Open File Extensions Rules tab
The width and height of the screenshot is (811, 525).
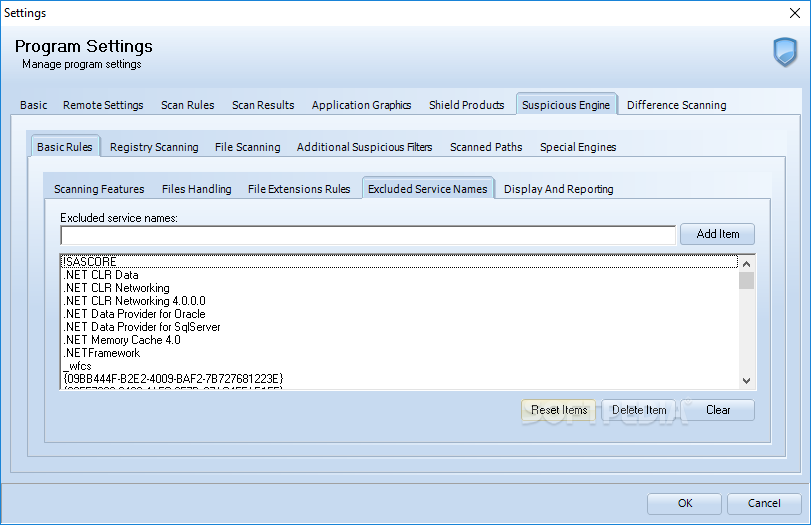[x=299, y=189]
